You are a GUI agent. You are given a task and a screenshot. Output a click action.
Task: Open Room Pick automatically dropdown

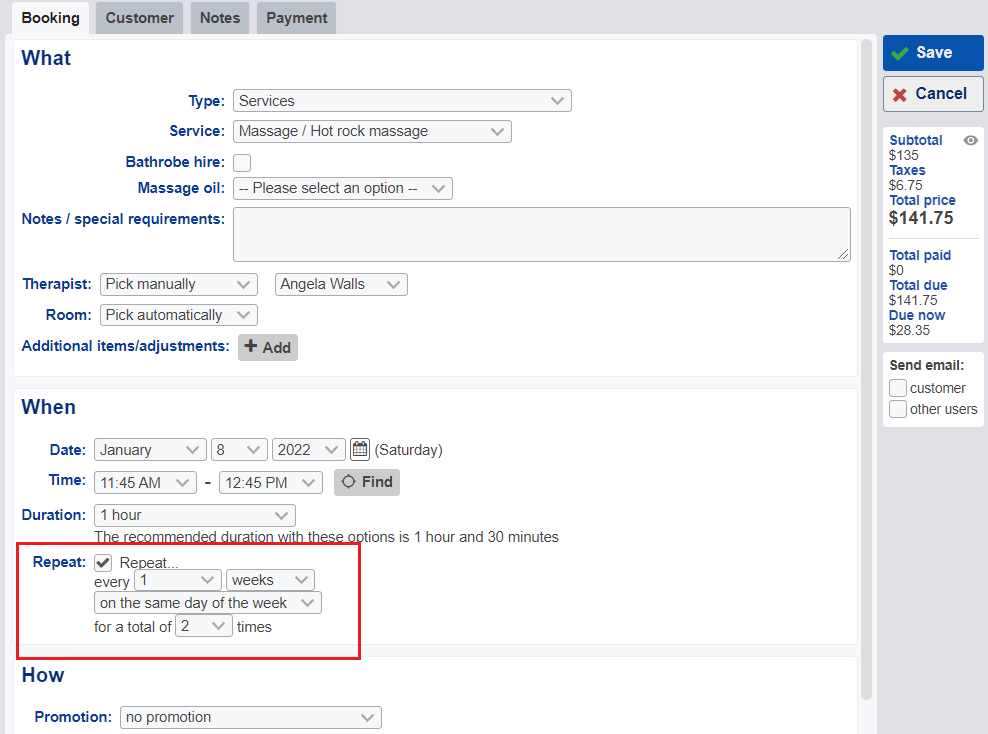(x=178, y=315)
